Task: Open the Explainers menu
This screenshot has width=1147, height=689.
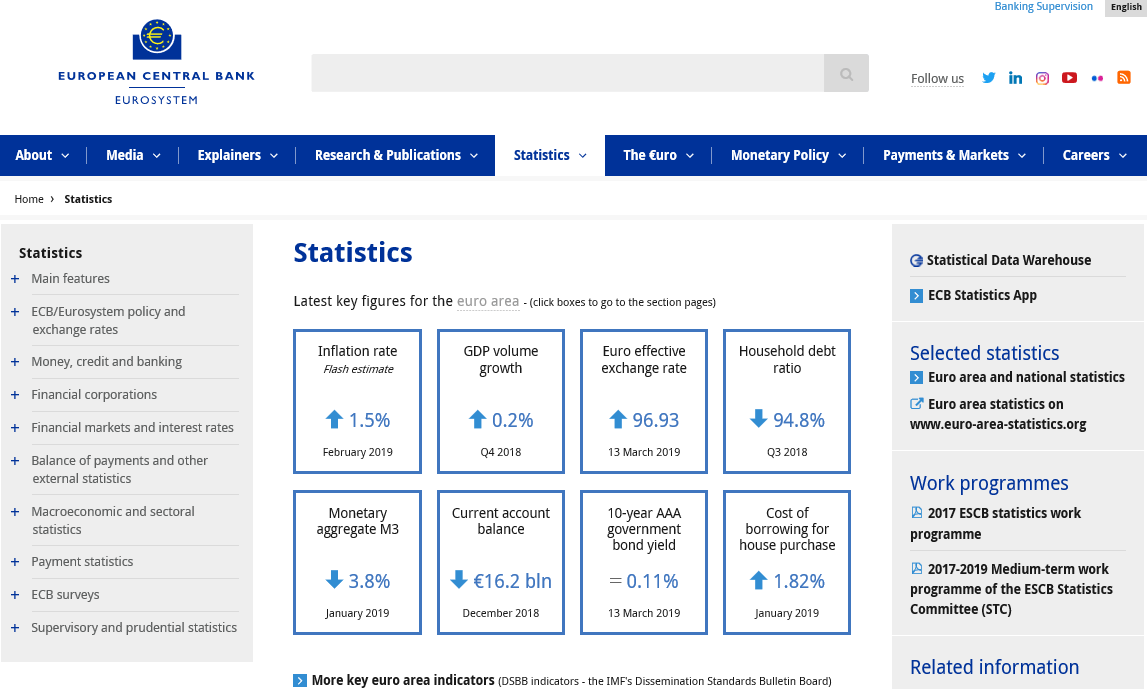Action: tap(237, 155)
